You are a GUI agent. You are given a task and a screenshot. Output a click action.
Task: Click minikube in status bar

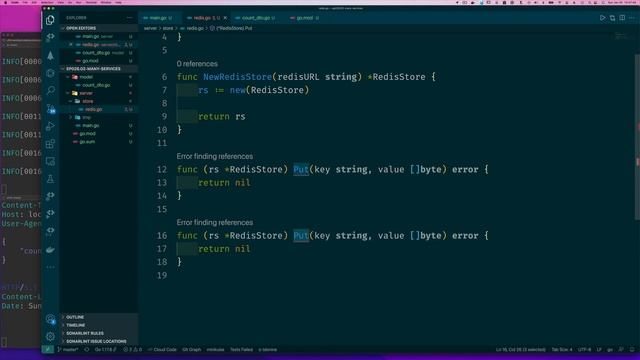(215, 350)
